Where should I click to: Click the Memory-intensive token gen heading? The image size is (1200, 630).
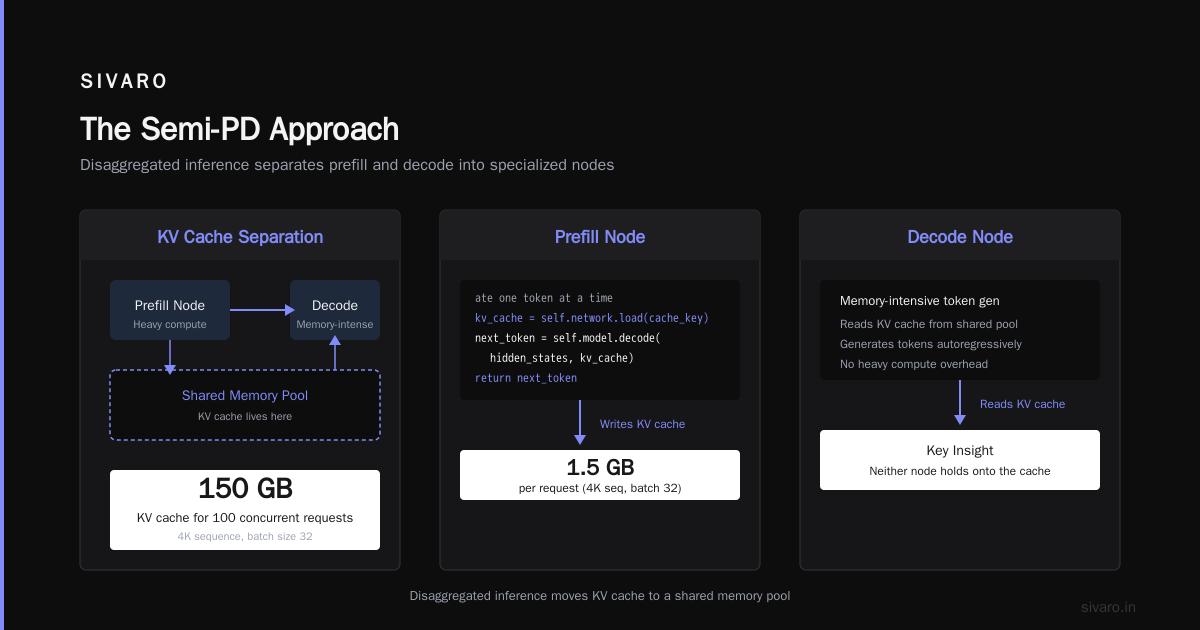pyautogui.click(x=920, y=301)
